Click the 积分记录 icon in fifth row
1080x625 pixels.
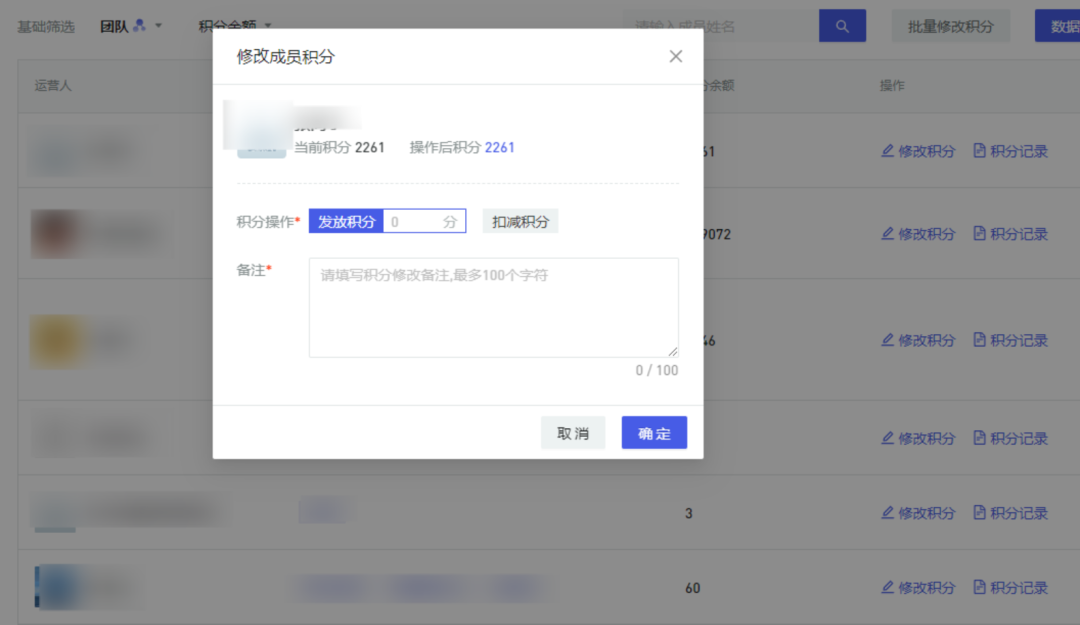coord(980,513)
